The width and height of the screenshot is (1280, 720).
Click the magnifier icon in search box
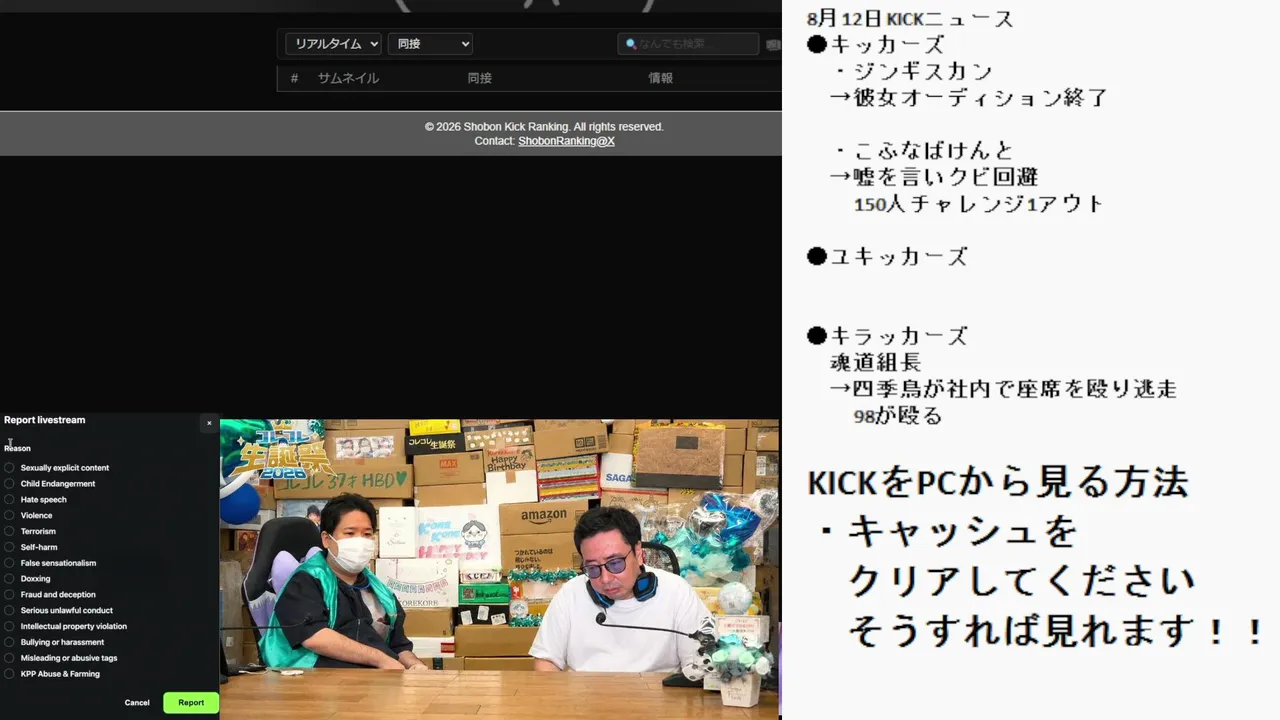click(x=631, y=44)
